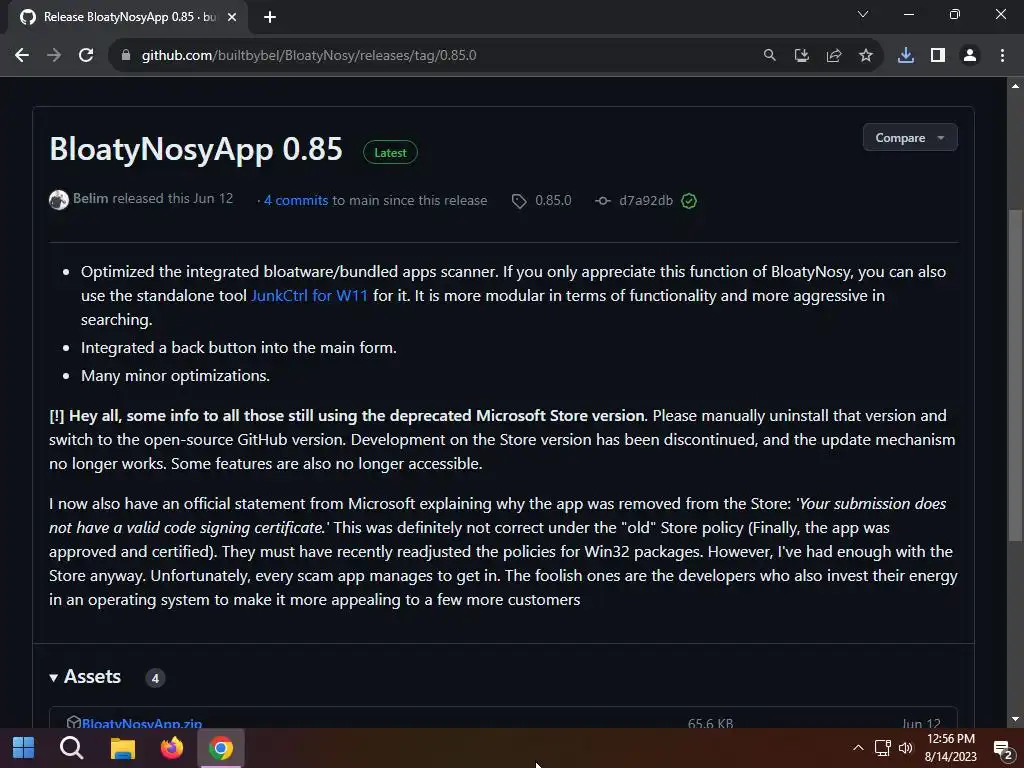
Task: Click the 65.6 KB file size text
Action: (711, 723)
